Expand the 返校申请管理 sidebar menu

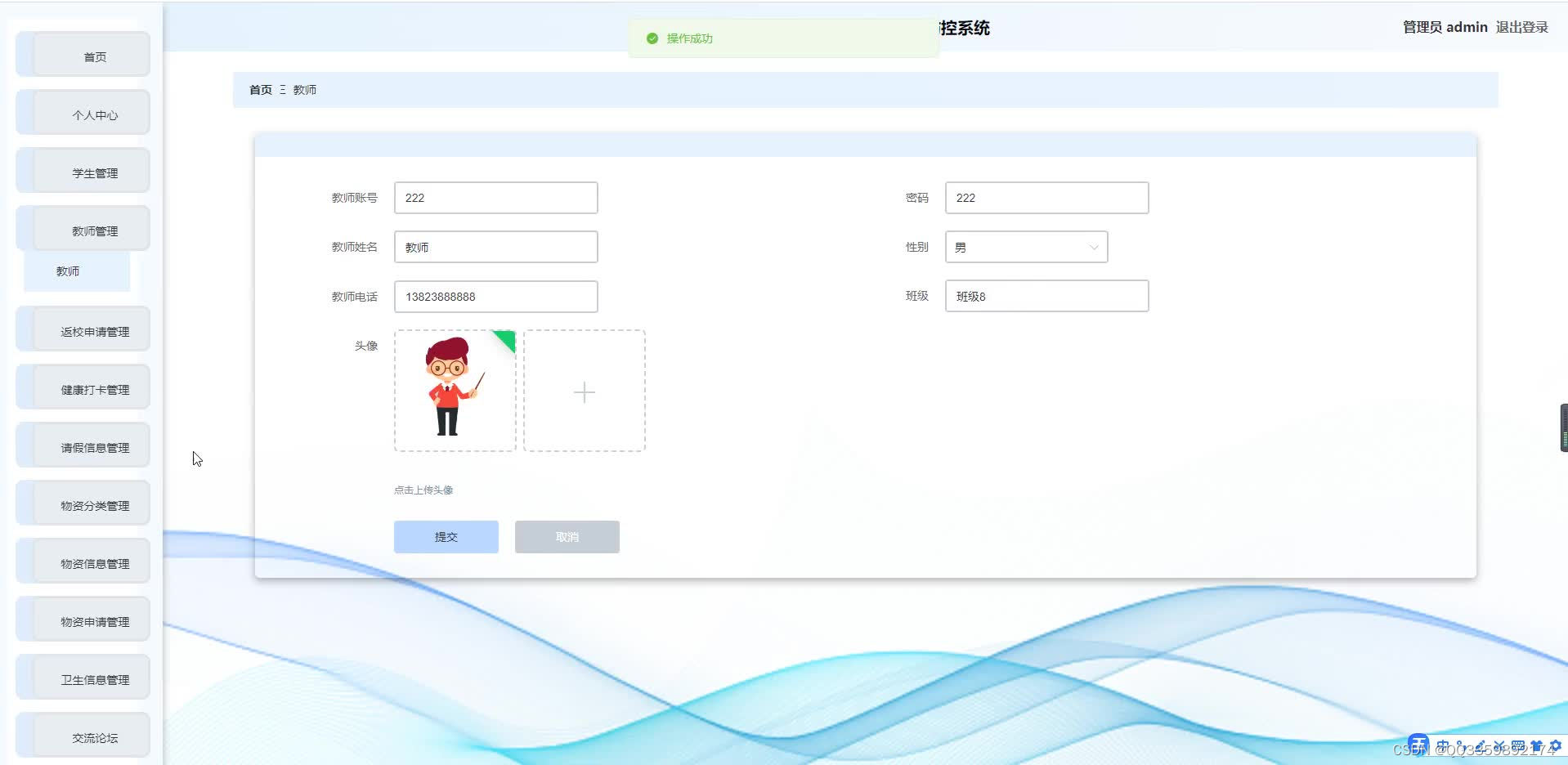pos(83,329)
